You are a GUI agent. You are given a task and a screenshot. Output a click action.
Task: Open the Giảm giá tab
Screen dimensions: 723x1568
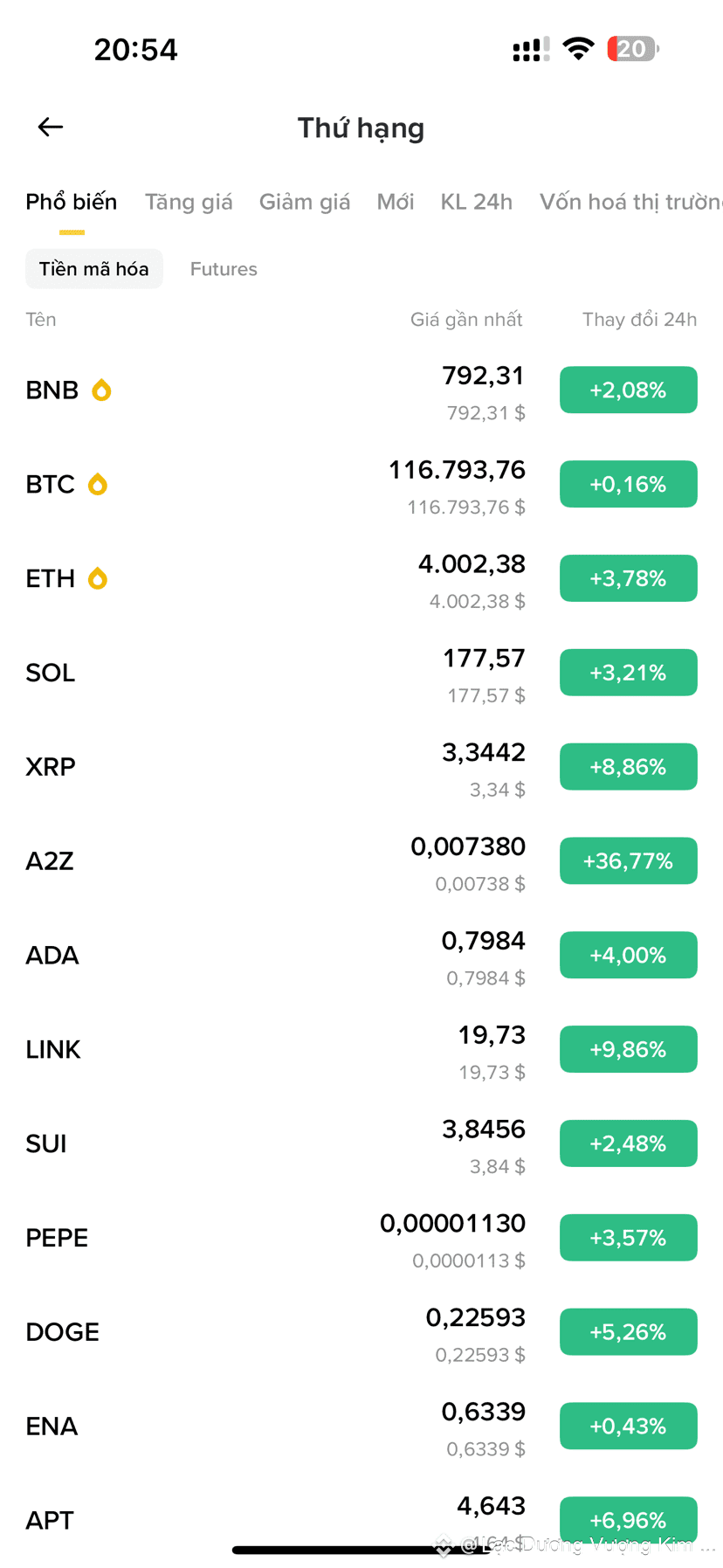(305, 202)
